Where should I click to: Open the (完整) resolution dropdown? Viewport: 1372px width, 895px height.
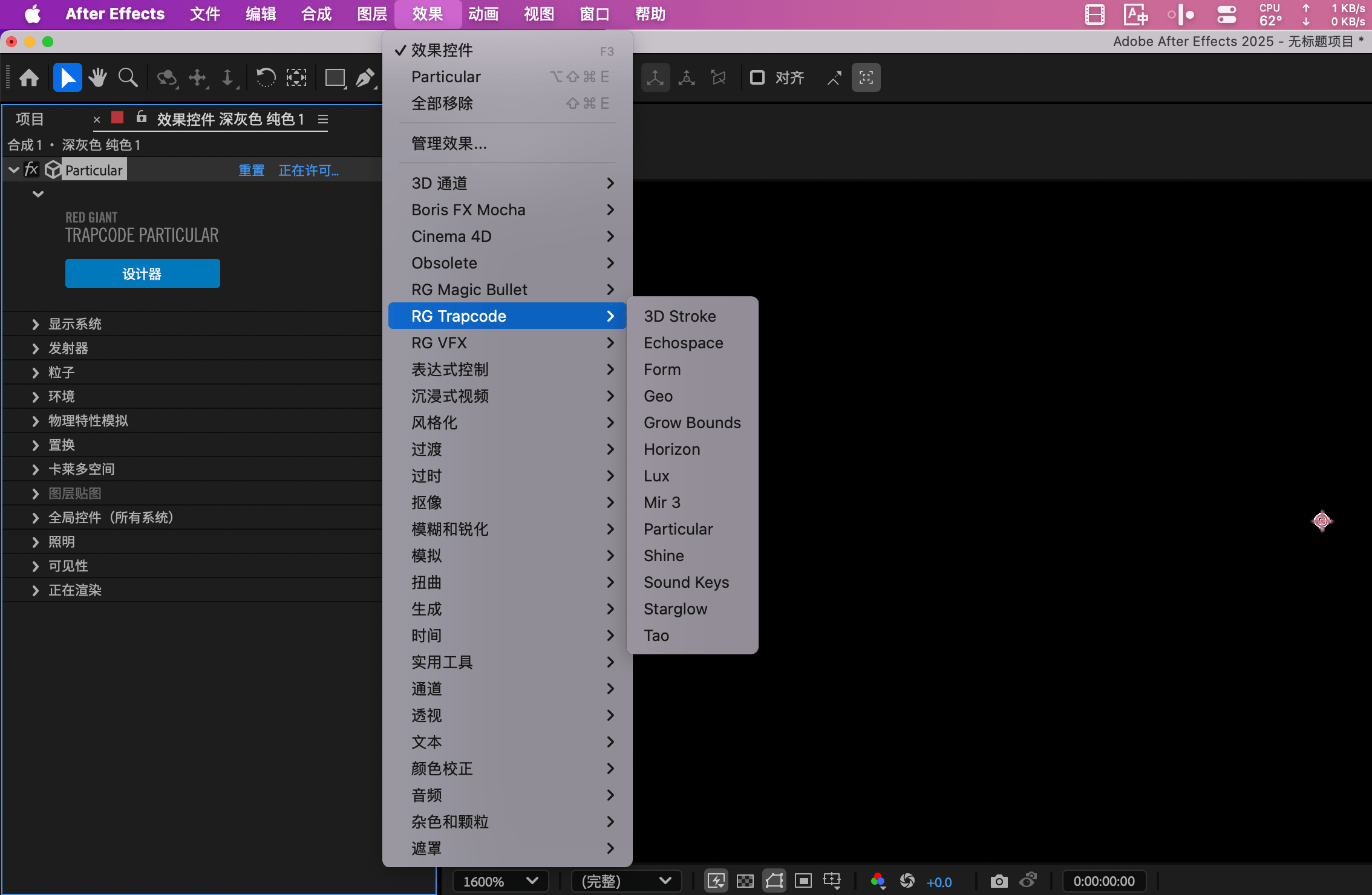point(626,881)
